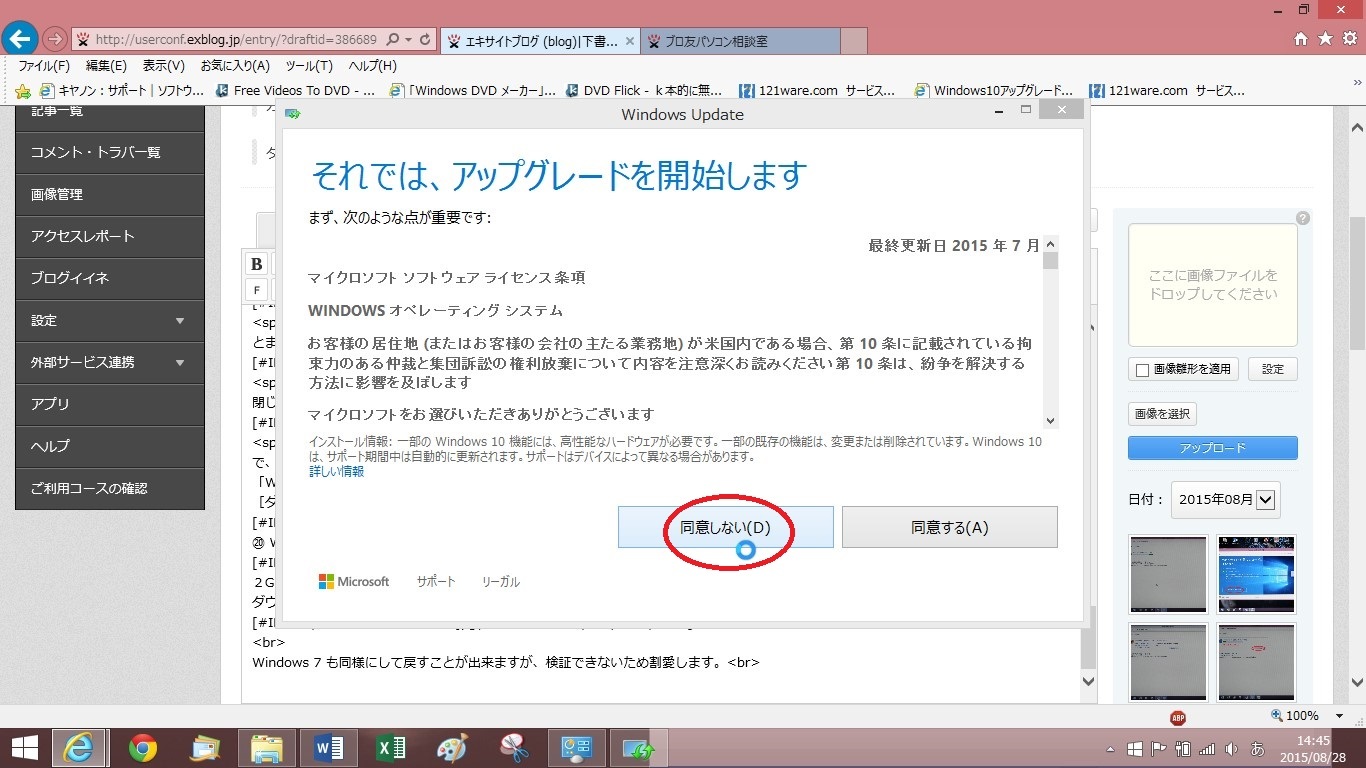This screenshot has width=1366, height=768.
Task: Switch to the プロ友パソコン相談室 tab
Action: (x=738, y=41)
